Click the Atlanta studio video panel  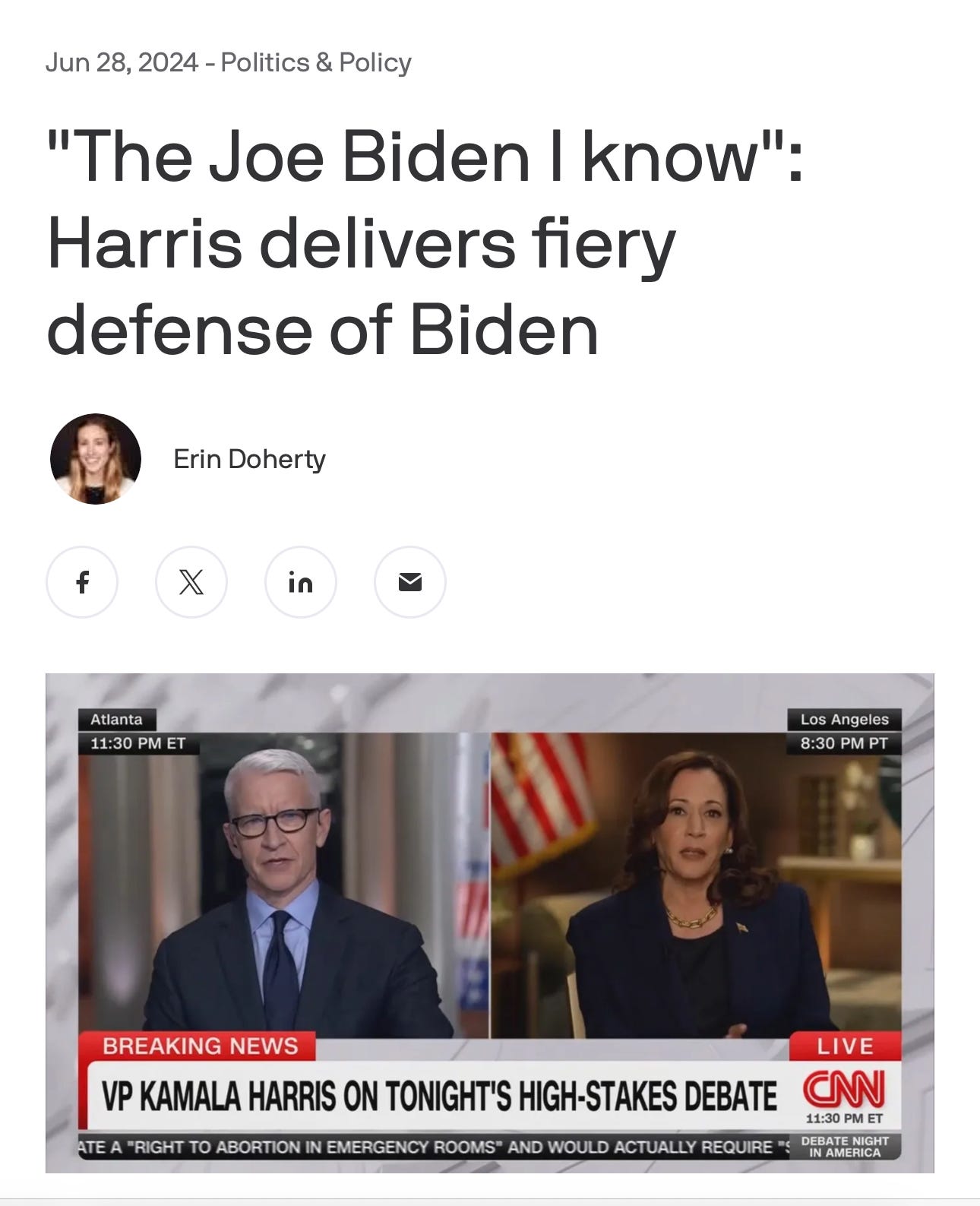283,885
